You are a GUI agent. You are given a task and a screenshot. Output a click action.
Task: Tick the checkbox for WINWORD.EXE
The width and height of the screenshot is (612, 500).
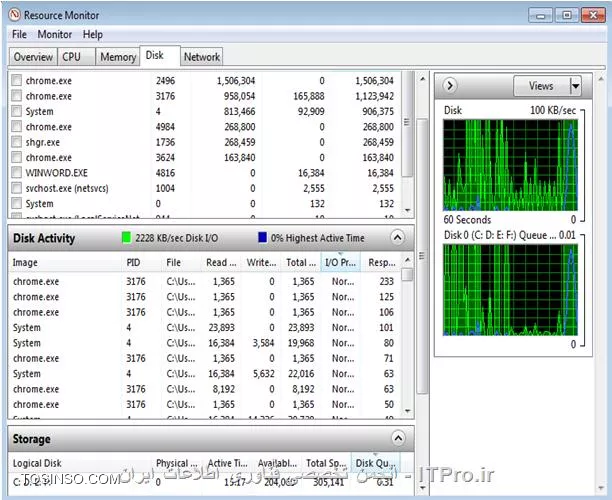click(16, 173)
